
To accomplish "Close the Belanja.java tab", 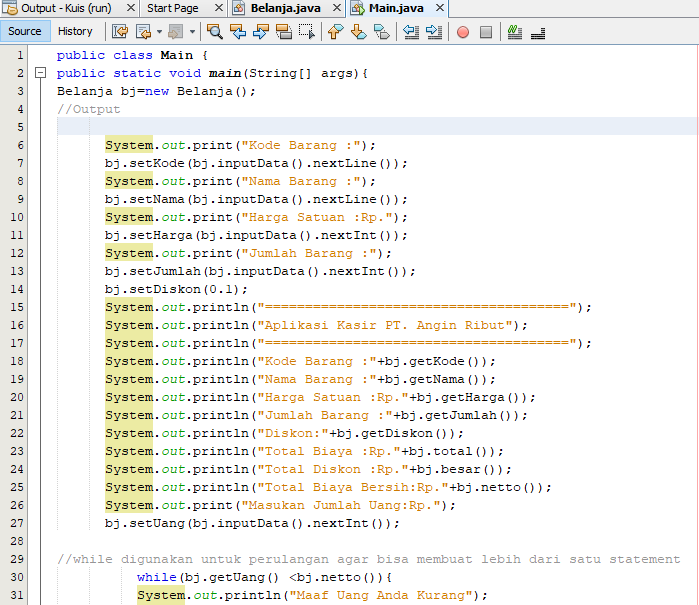I will pos(337,8).
